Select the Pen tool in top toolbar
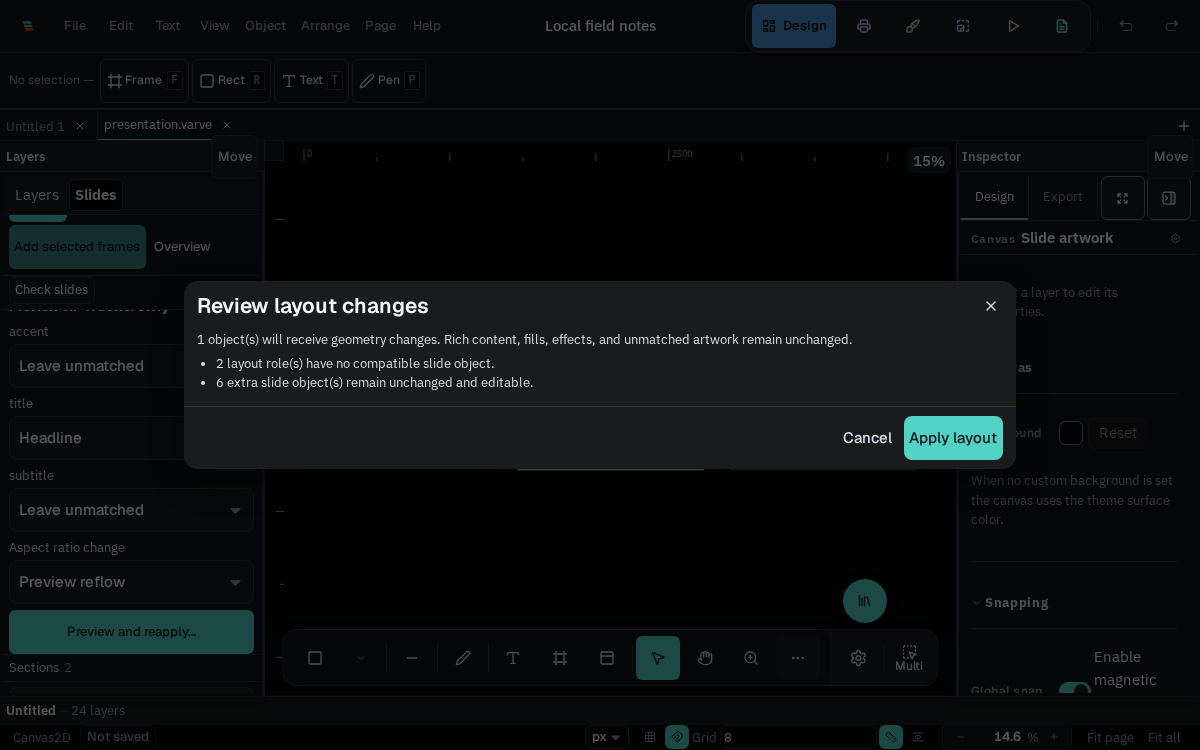The image size is (1200, 750). pyautogui.click(x=389, y=81)
